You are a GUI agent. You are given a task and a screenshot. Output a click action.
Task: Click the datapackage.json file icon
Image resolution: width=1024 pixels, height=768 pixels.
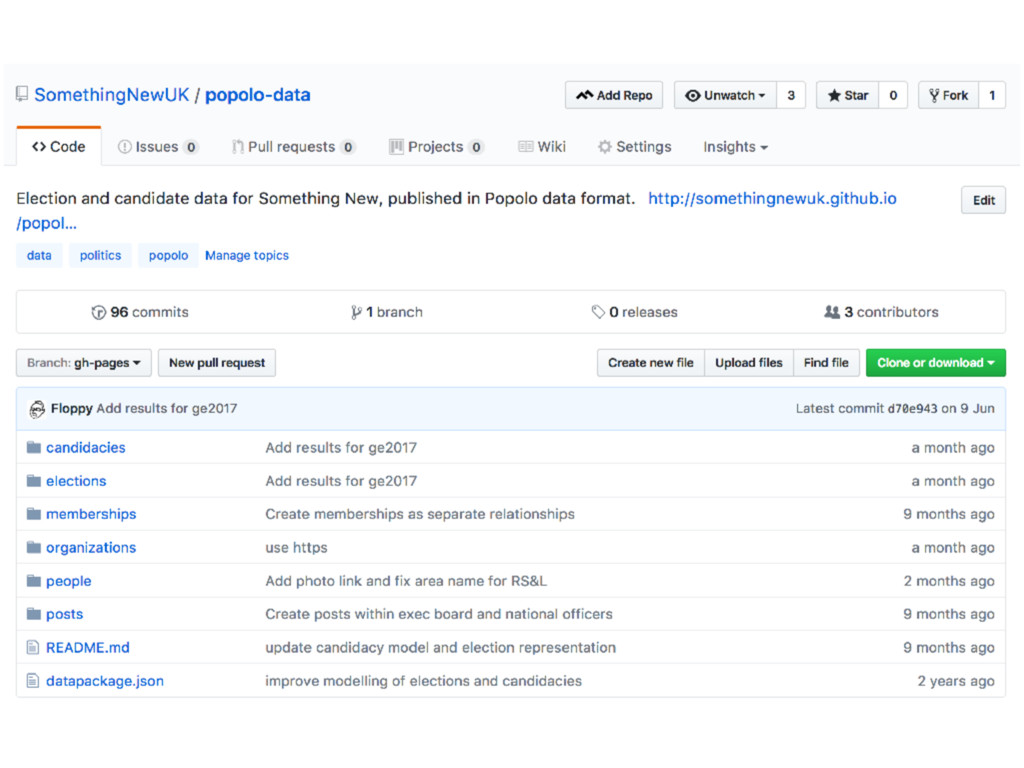[x=33, y=680]
